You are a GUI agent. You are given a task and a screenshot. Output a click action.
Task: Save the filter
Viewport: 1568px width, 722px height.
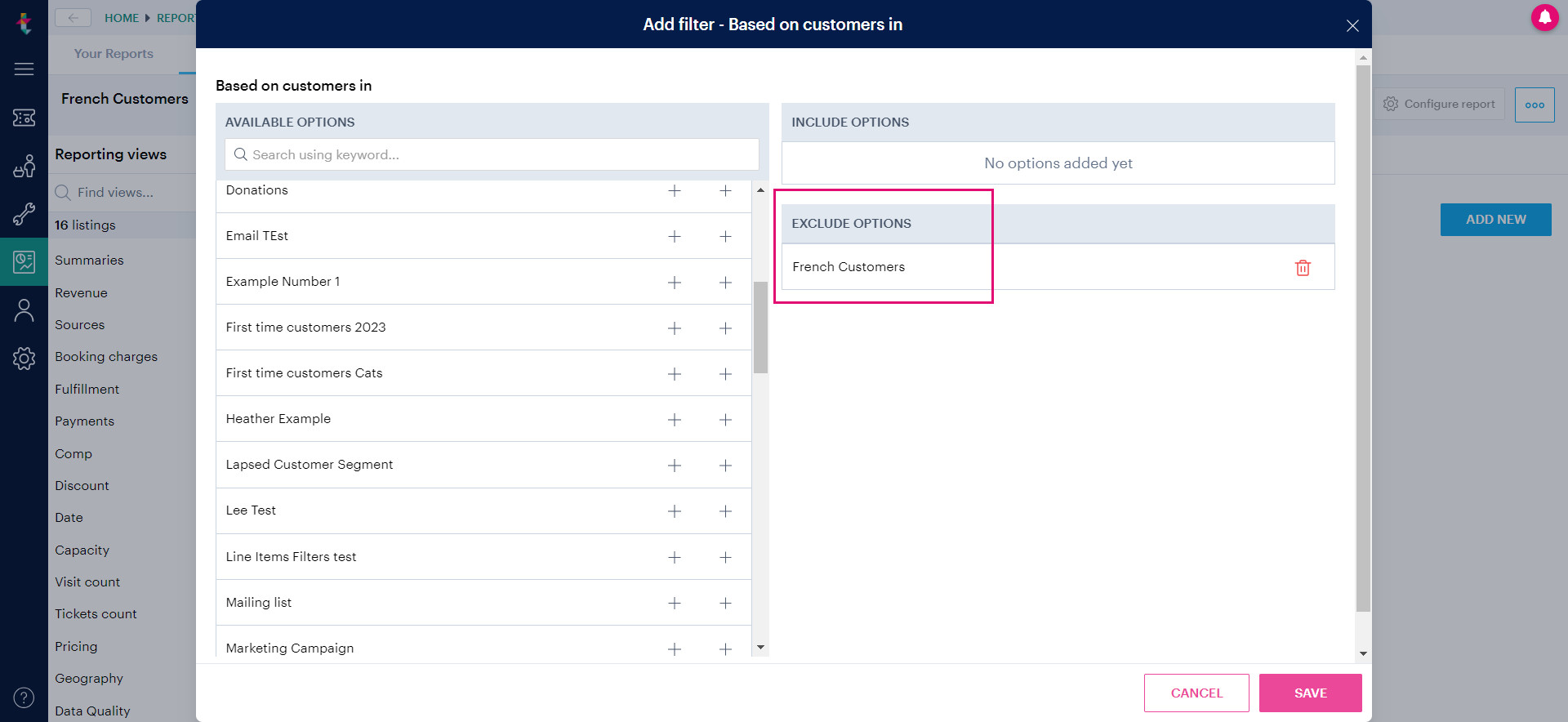(x=1310, y=693)
